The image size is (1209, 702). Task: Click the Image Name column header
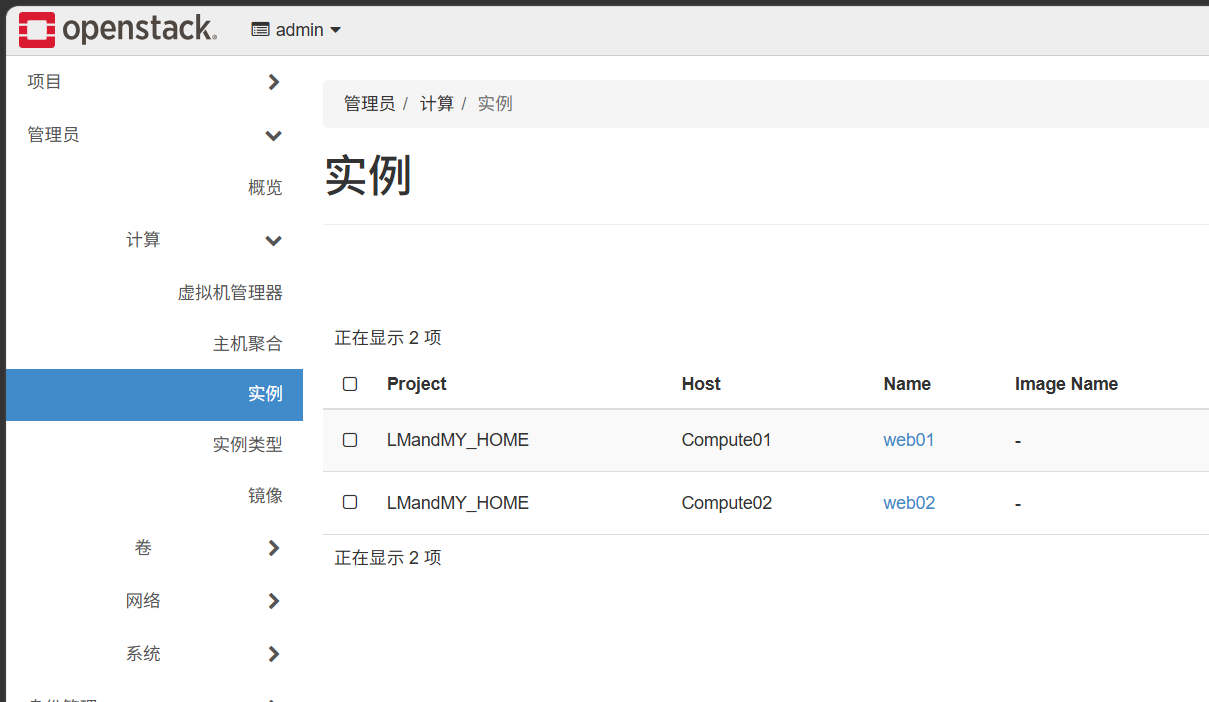click(x=1066, y=384)
